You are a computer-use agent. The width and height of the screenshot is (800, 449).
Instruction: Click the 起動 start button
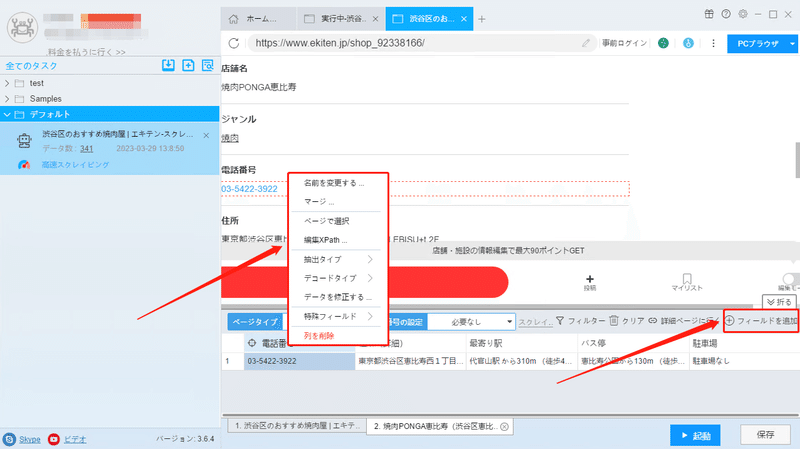click(x=695, y=435)
